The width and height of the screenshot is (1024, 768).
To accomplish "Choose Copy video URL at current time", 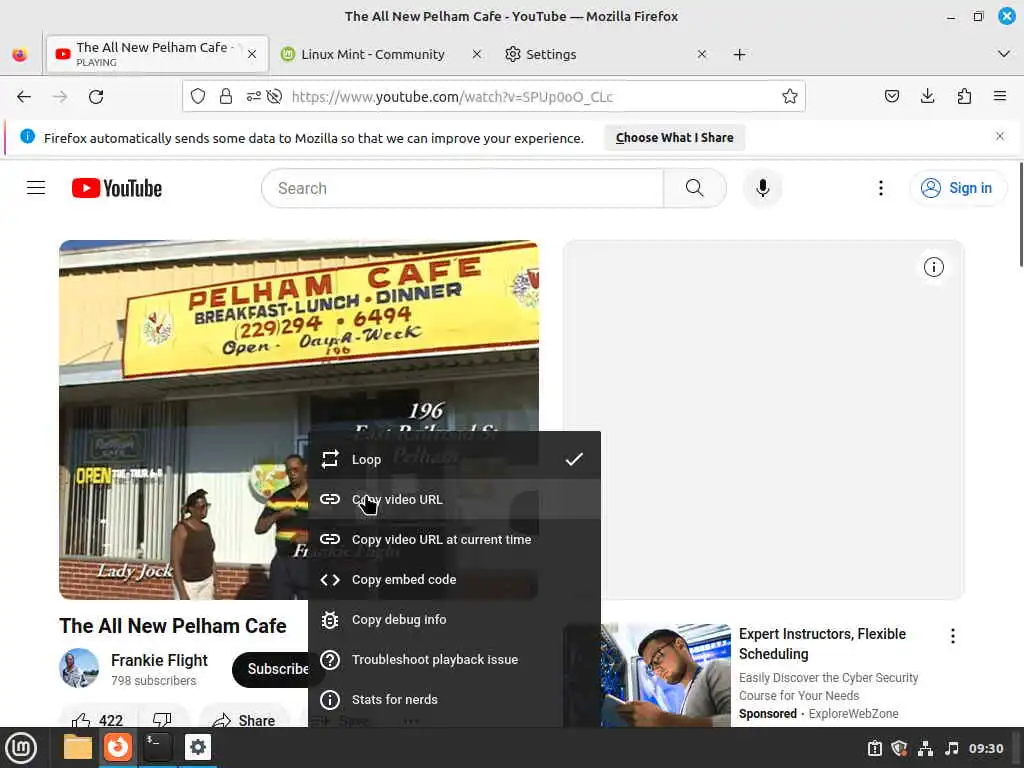I will 454,539.
